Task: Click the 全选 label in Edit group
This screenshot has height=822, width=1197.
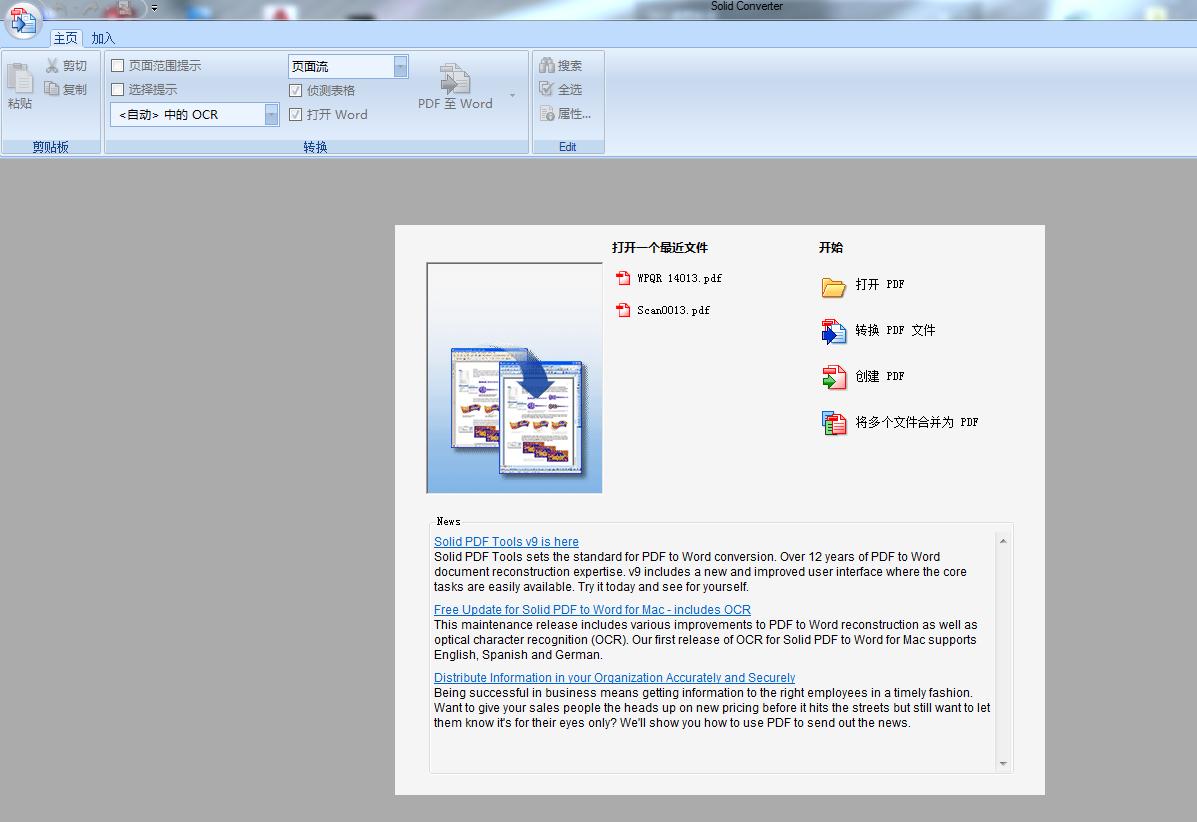Action: (x=569, y=89)
